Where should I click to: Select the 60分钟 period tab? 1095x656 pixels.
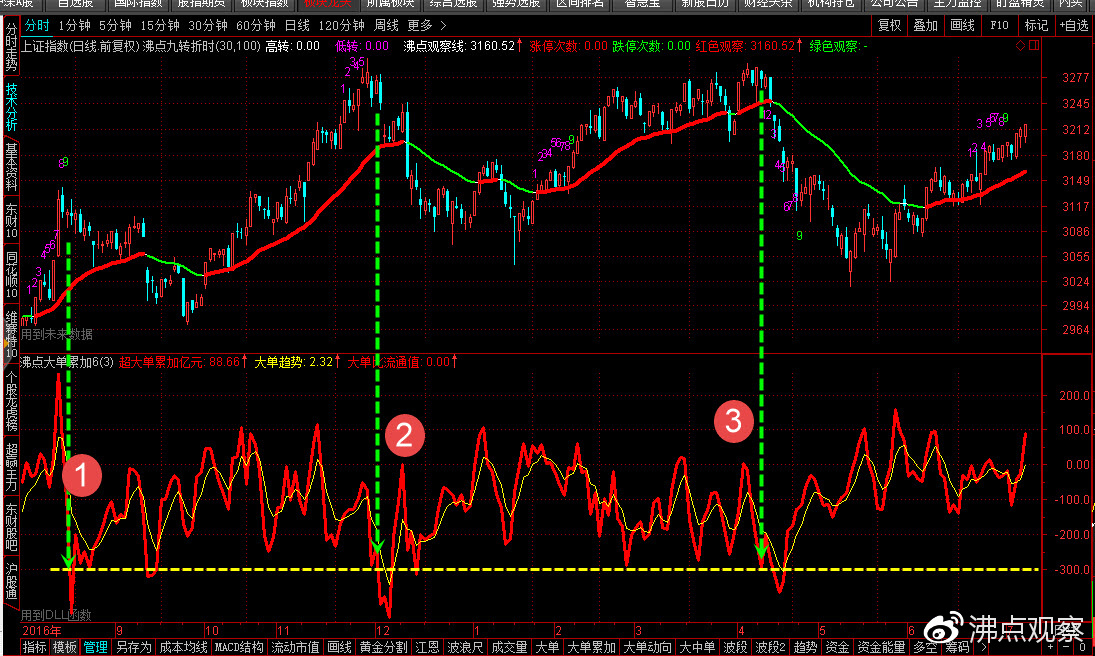[256, 26]
